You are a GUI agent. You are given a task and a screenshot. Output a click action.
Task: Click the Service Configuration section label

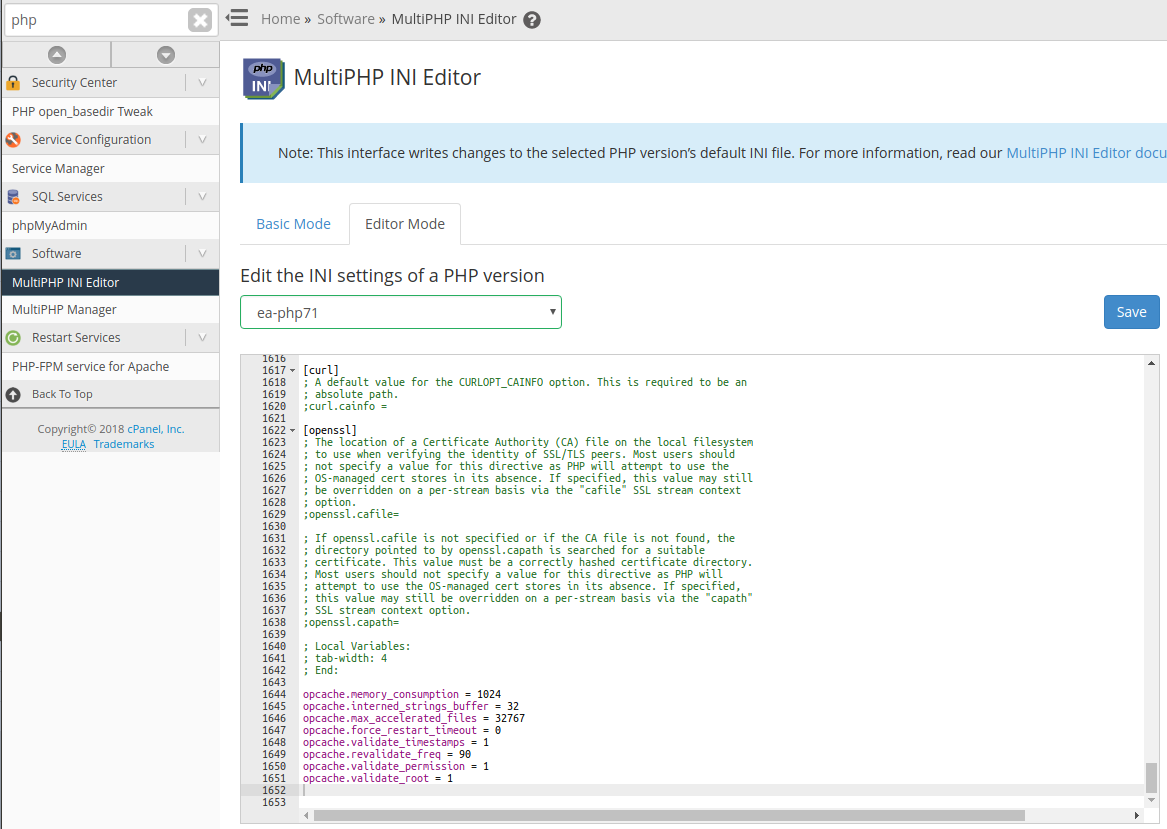click(x=92, y=140)
